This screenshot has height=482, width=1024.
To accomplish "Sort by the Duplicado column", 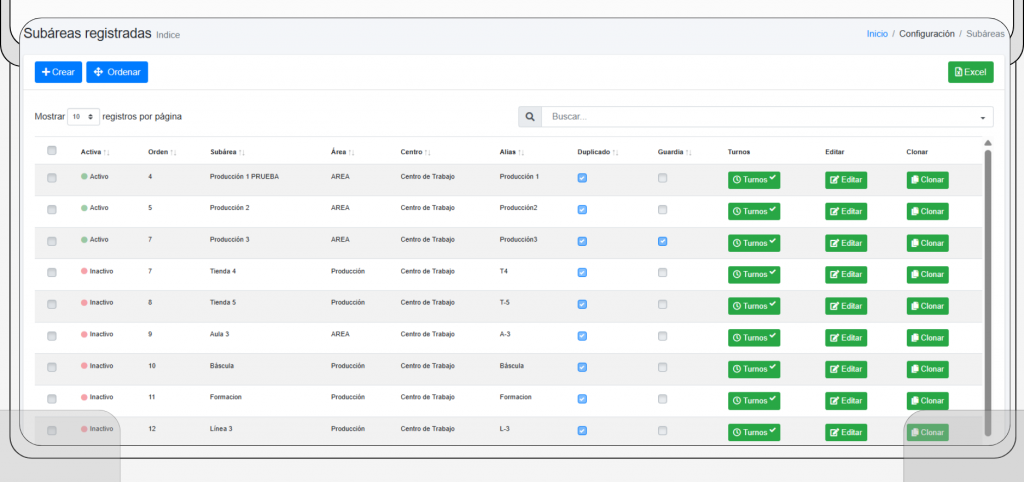I will coord(598,152).
